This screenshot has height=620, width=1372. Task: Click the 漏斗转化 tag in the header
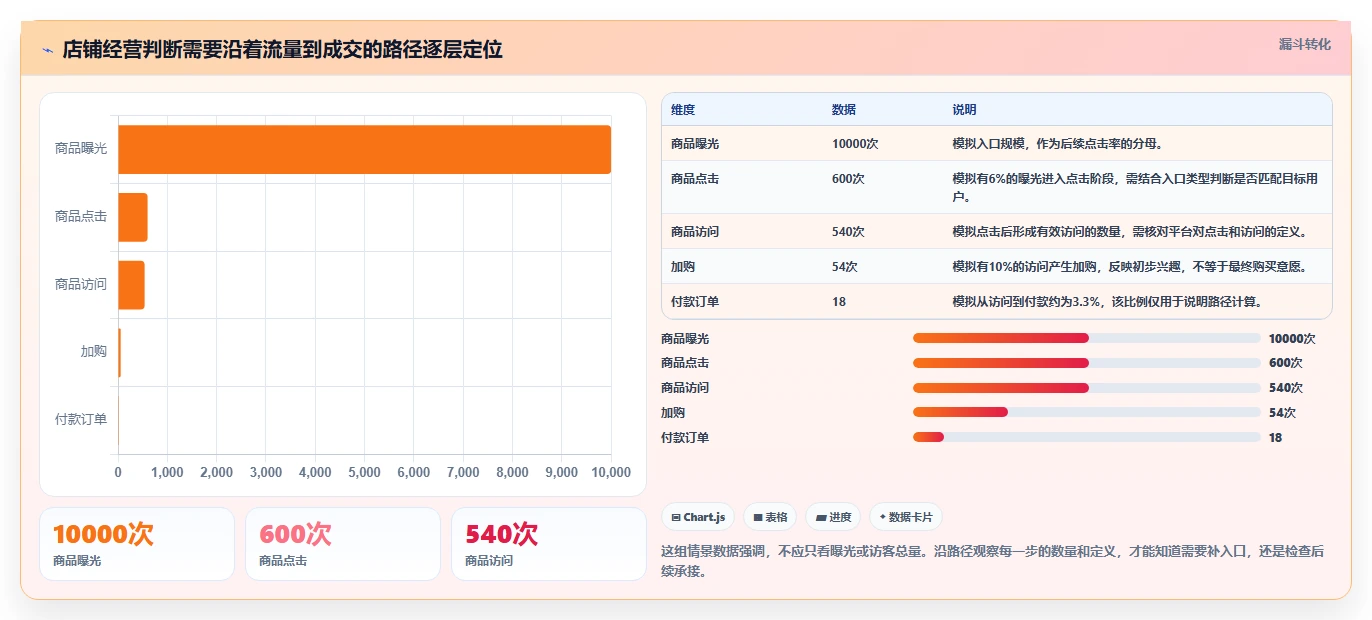1304,45
